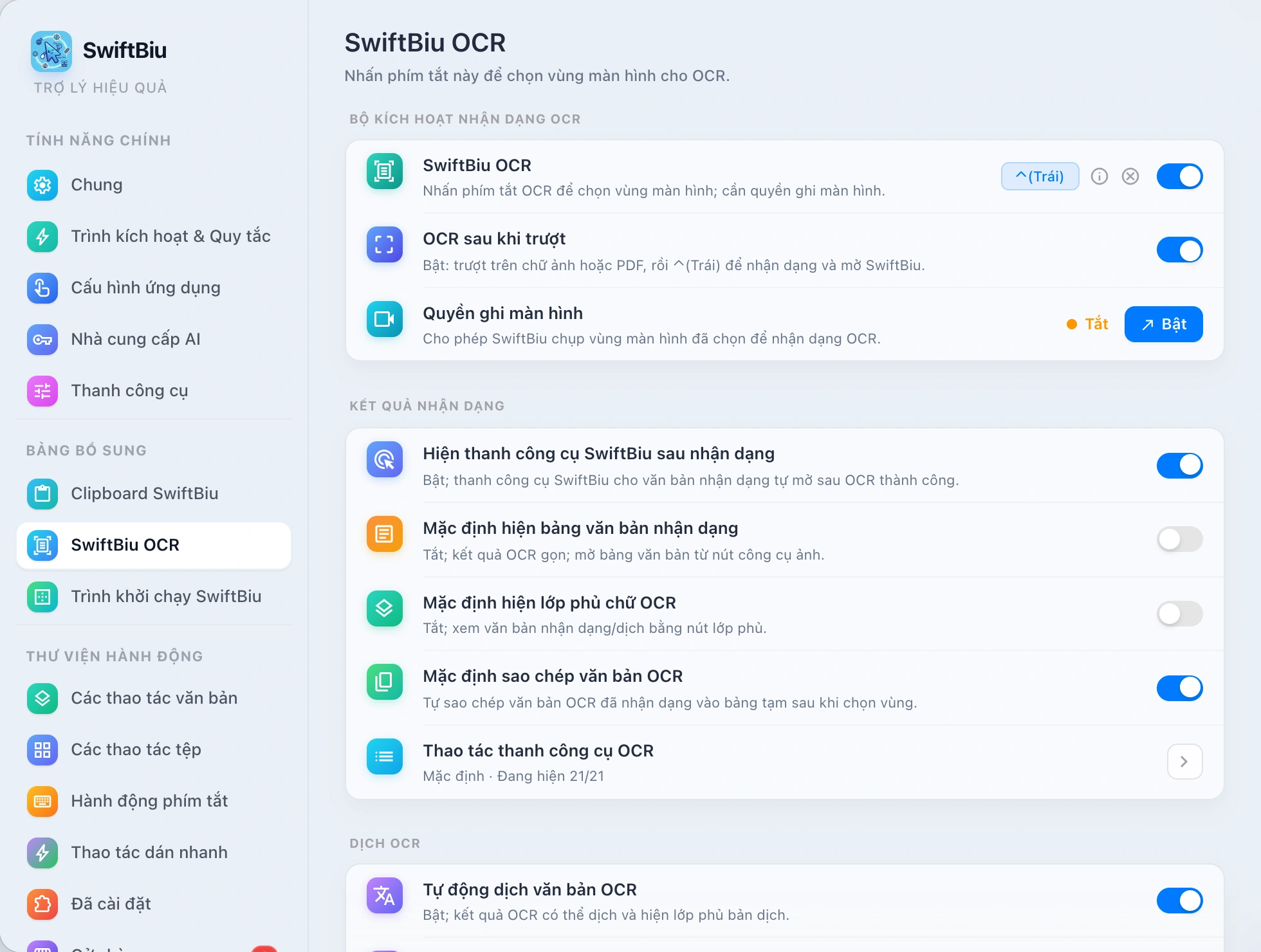
Task: Turn off Mặc định sao chép văn bản OCR
Action: click(1180, 688)
